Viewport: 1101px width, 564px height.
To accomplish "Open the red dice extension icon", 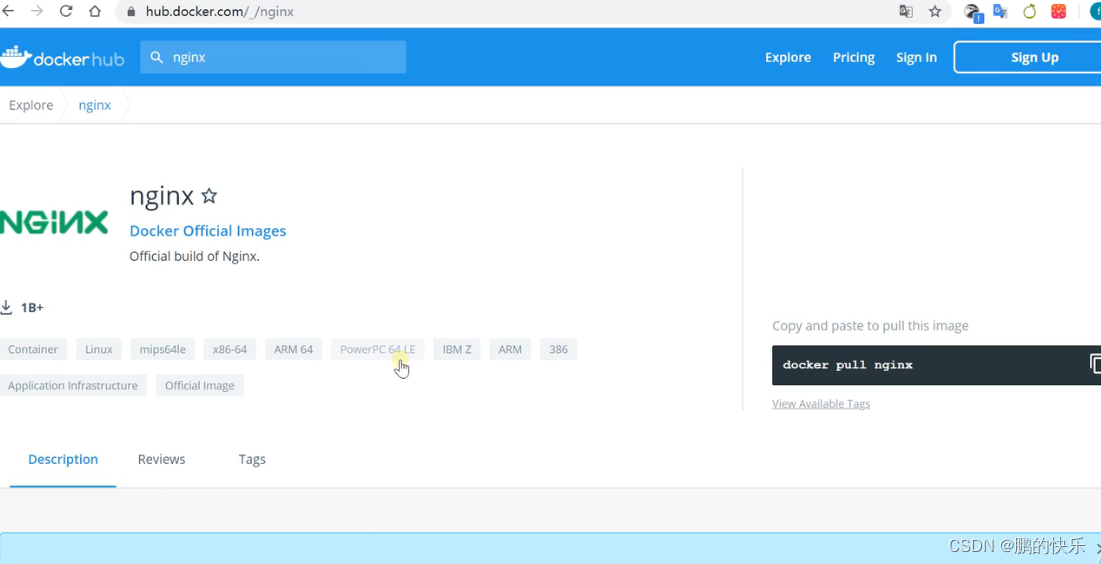I will (x=1058, y=11).
